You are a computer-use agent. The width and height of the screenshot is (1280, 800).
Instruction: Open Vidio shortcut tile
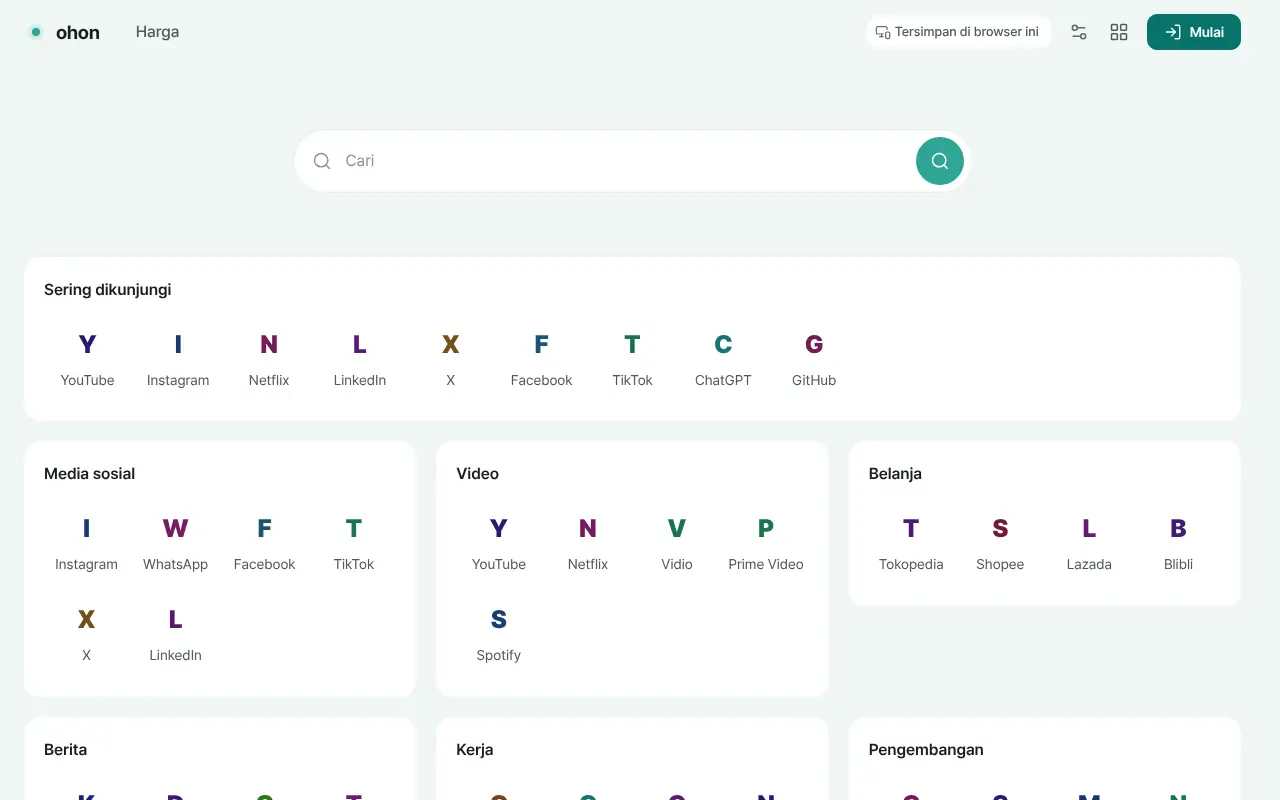point(677,543)
